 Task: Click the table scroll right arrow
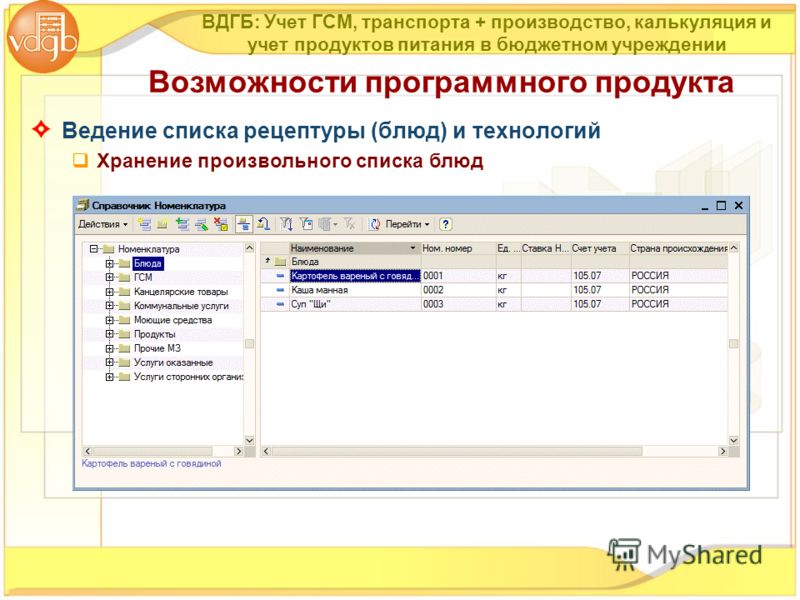point(722,452)
